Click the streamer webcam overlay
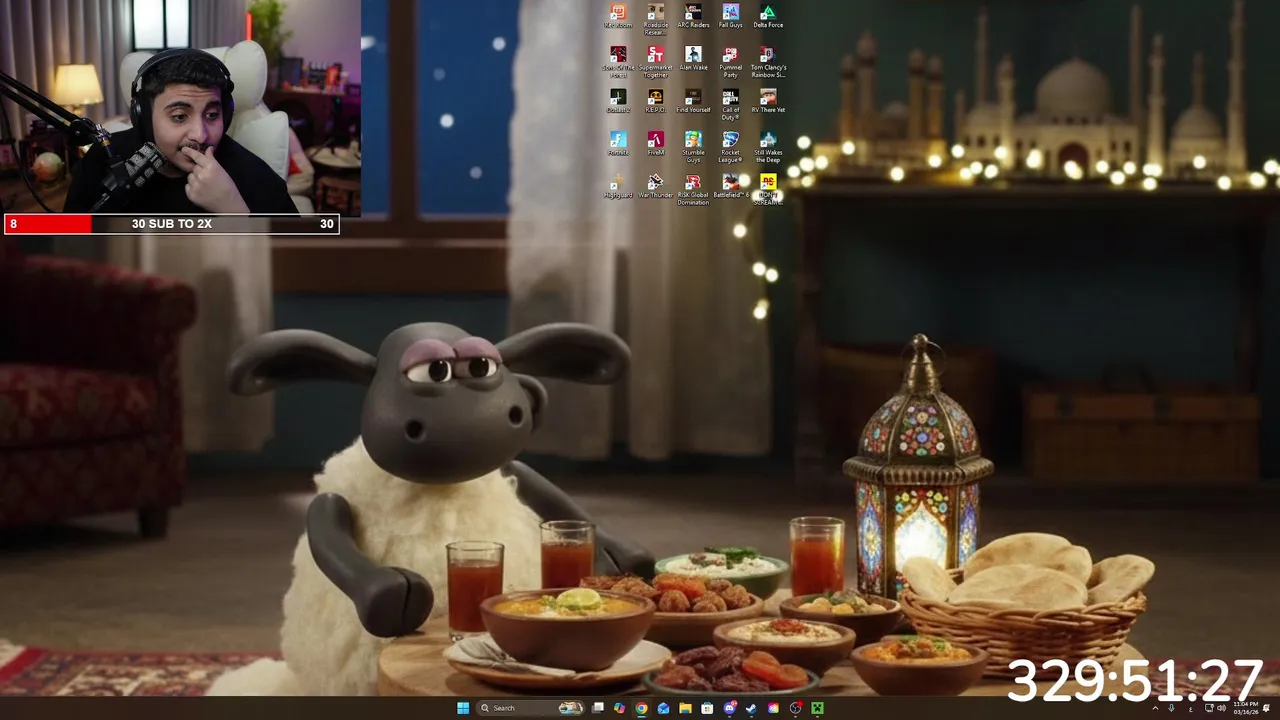The height and width of the screenshot is (720, 1280). (180, 107)
